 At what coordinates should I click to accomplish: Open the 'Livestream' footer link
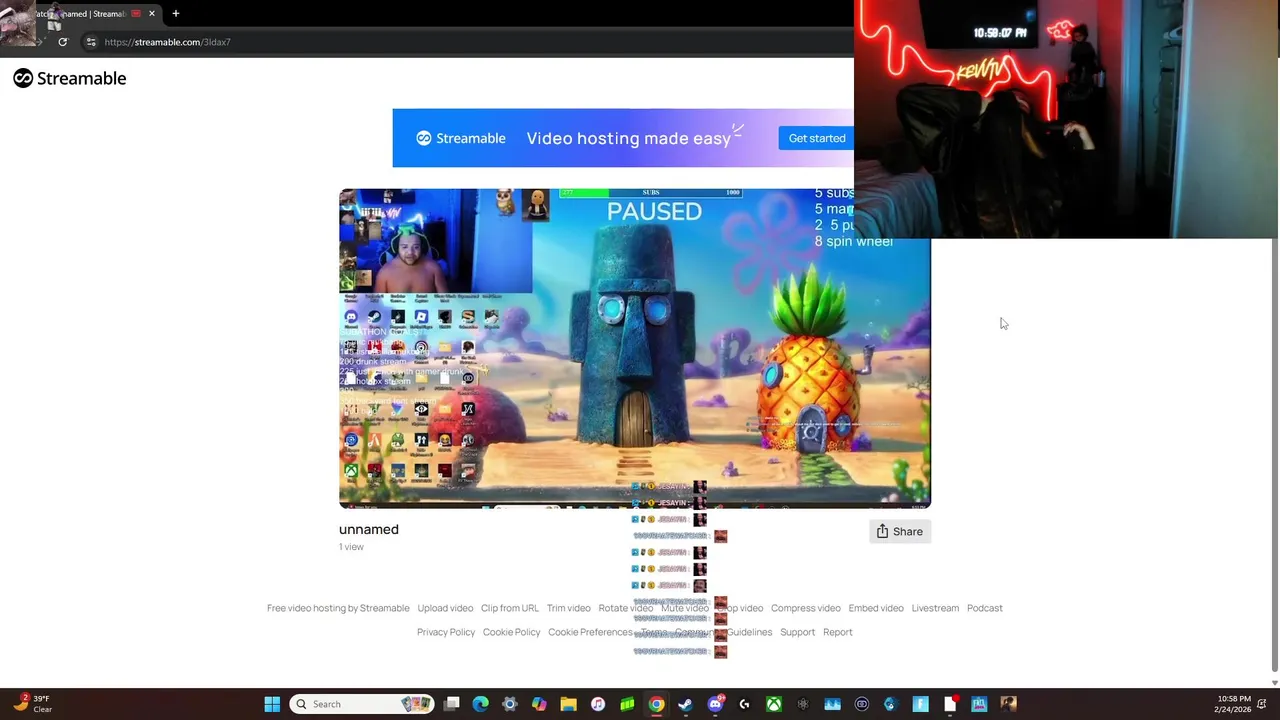(x=935, y=608)
